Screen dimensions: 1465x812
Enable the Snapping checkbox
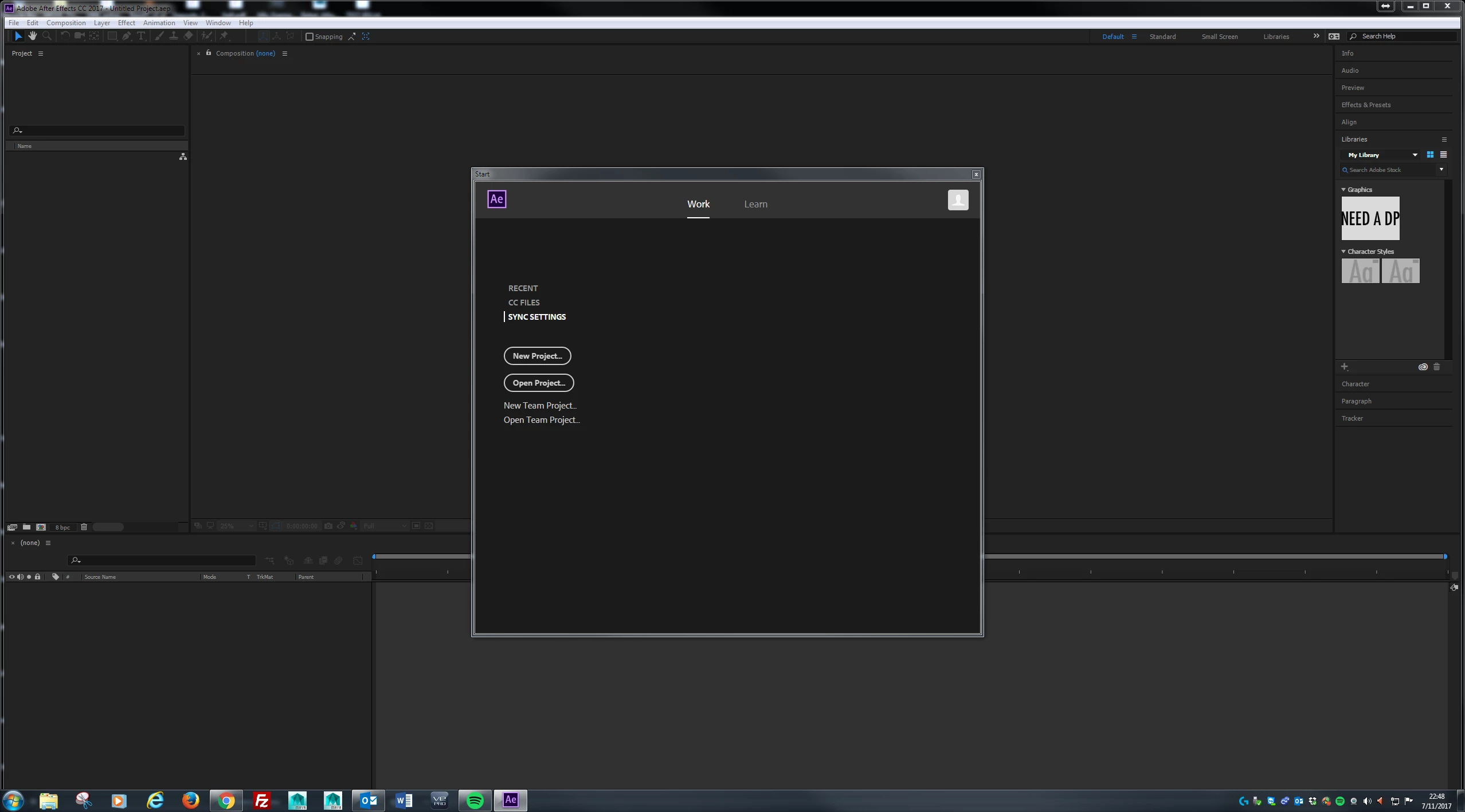310,37
